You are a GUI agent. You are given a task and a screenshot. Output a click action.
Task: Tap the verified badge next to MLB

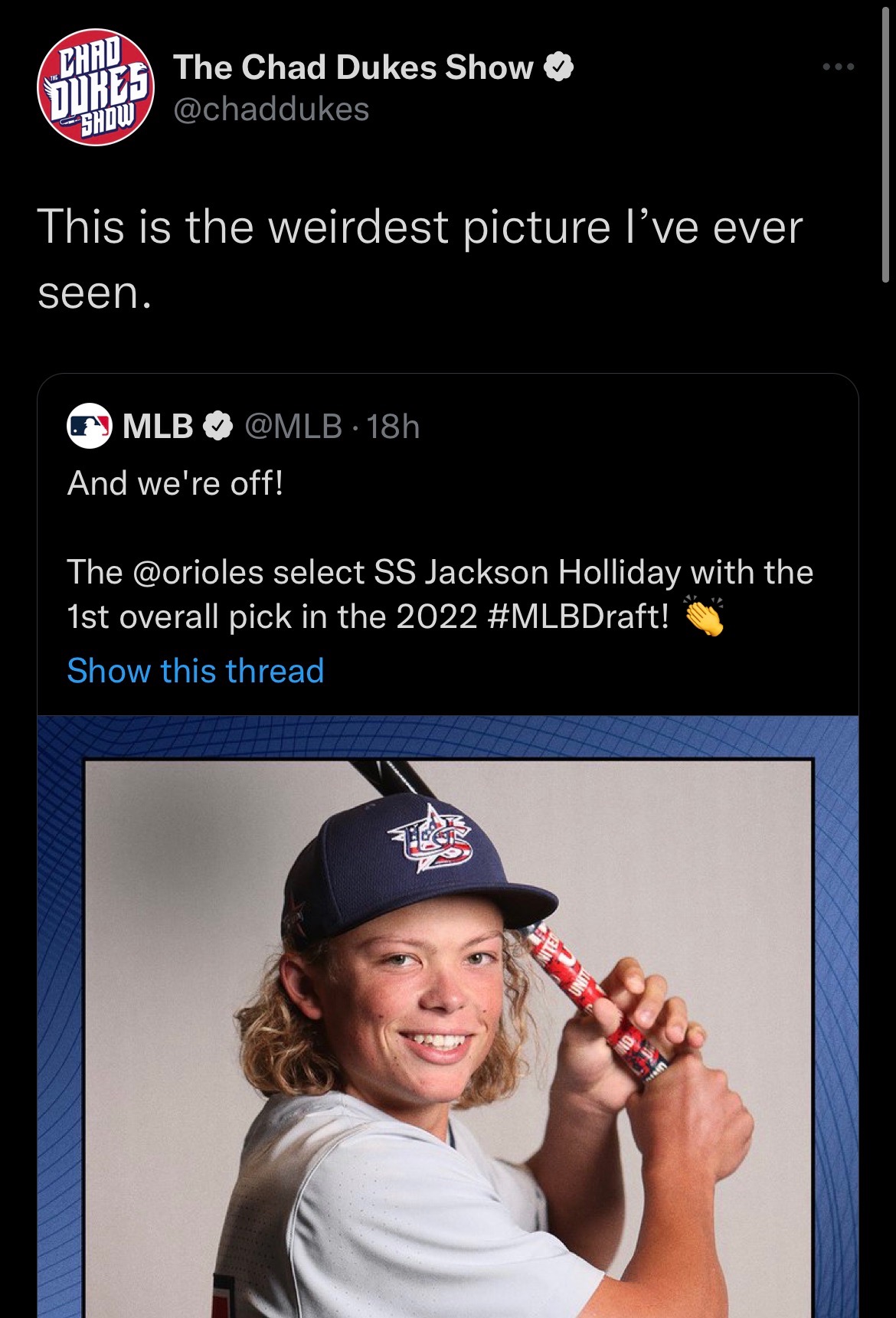point(217,426)
